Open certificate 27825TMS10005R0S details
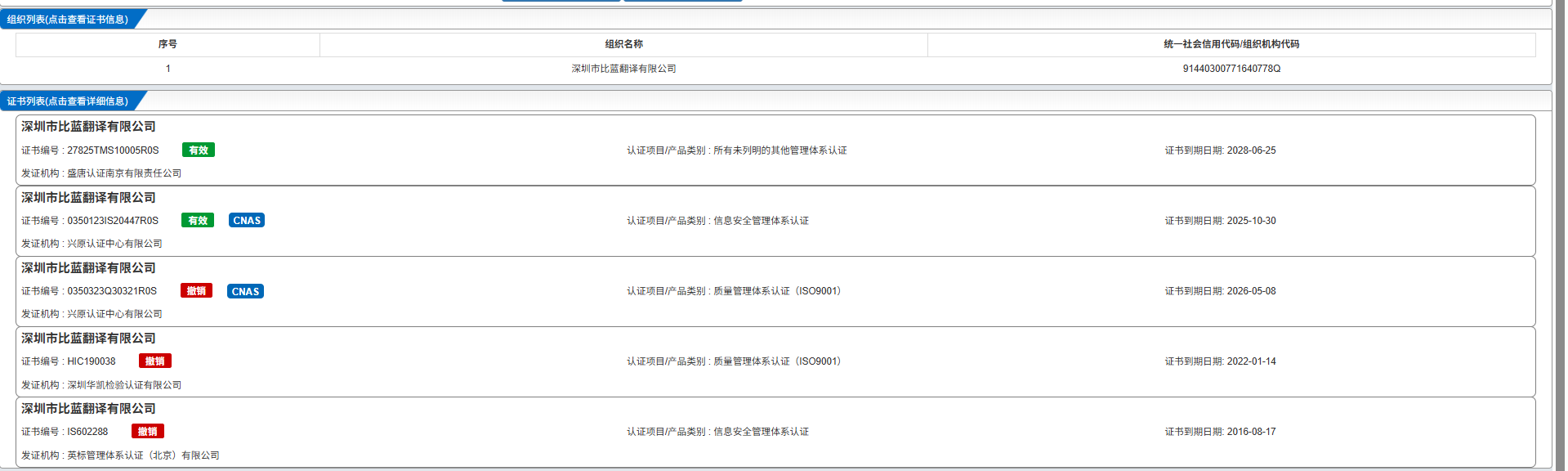The height and width of the screenshot is (471, 1568). tap(775, 150)
